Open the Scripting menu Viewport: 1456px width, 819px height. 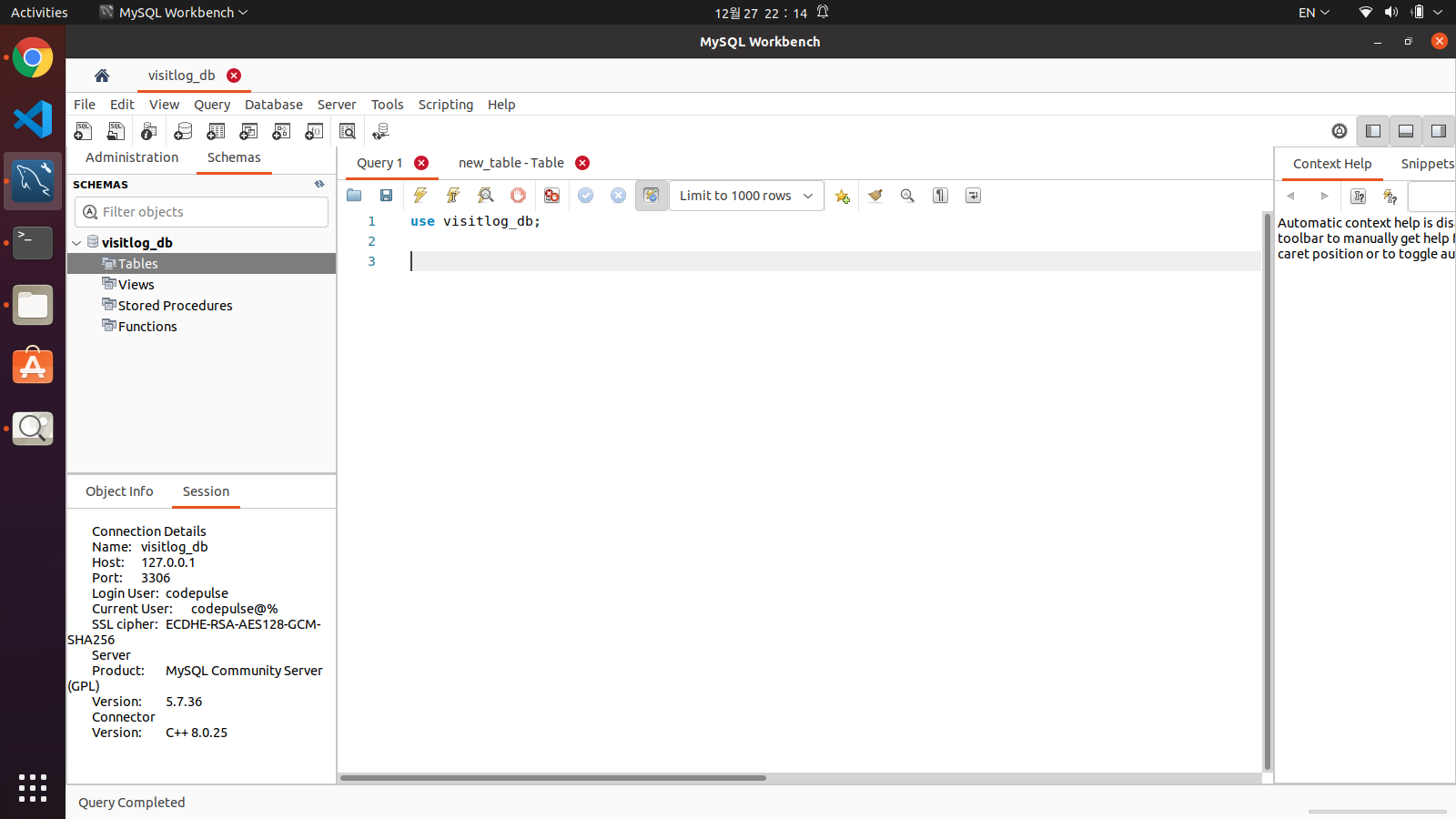[x=446, y=105]
